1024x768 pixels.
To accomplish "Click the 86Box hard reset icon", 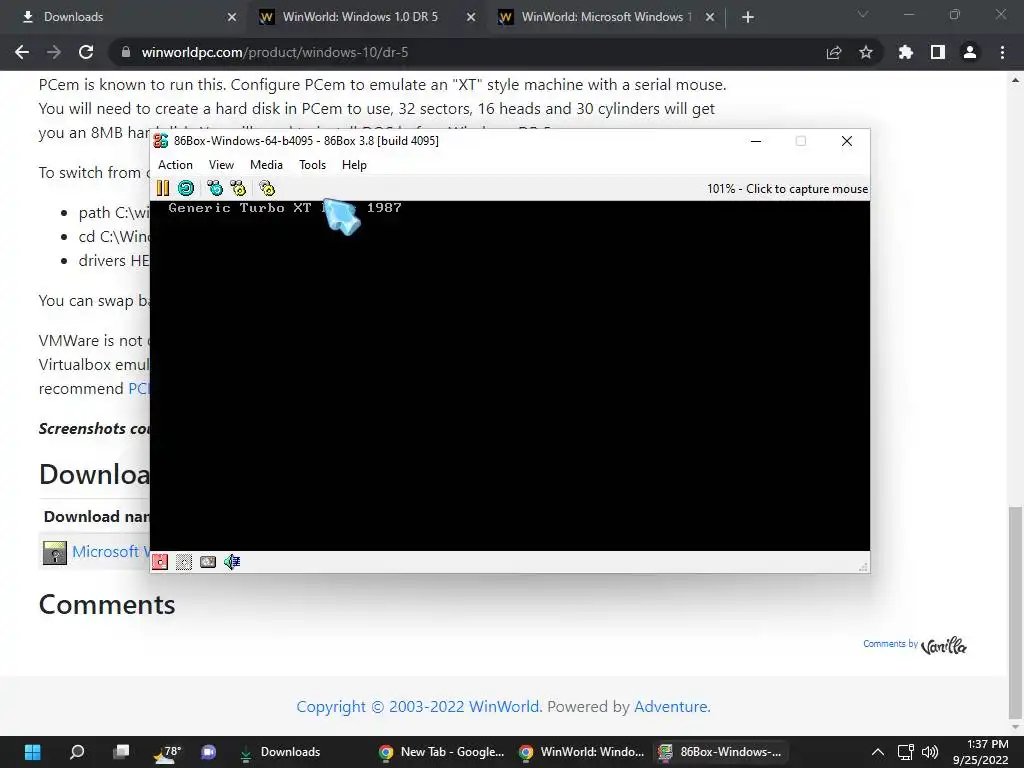I will pyautogui.click(x=185, y=189).
